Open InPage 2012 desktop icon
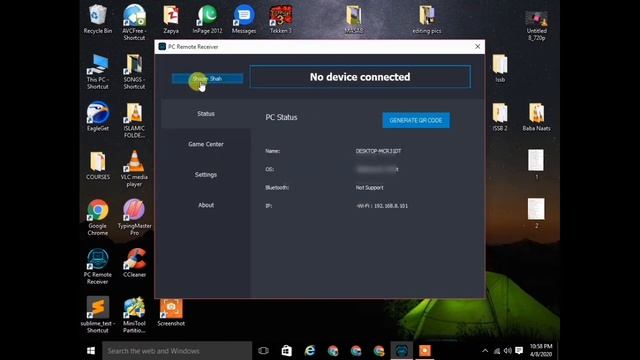Image resolution: width=640 pixels, height=360 pixels. pos(207,19)
